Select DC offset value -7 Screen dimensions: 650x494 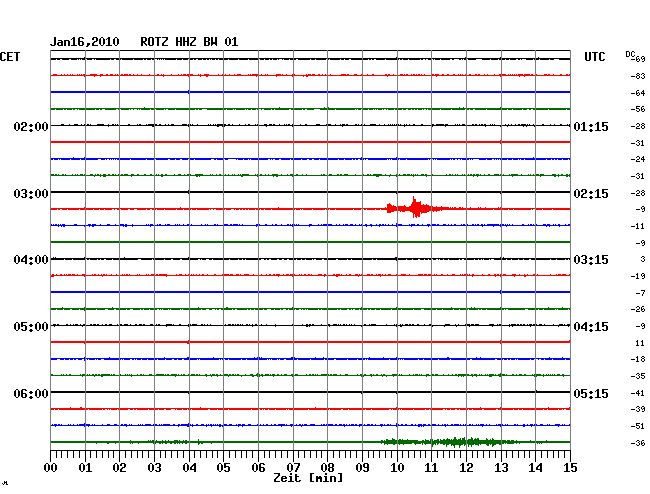coord(640,293)
